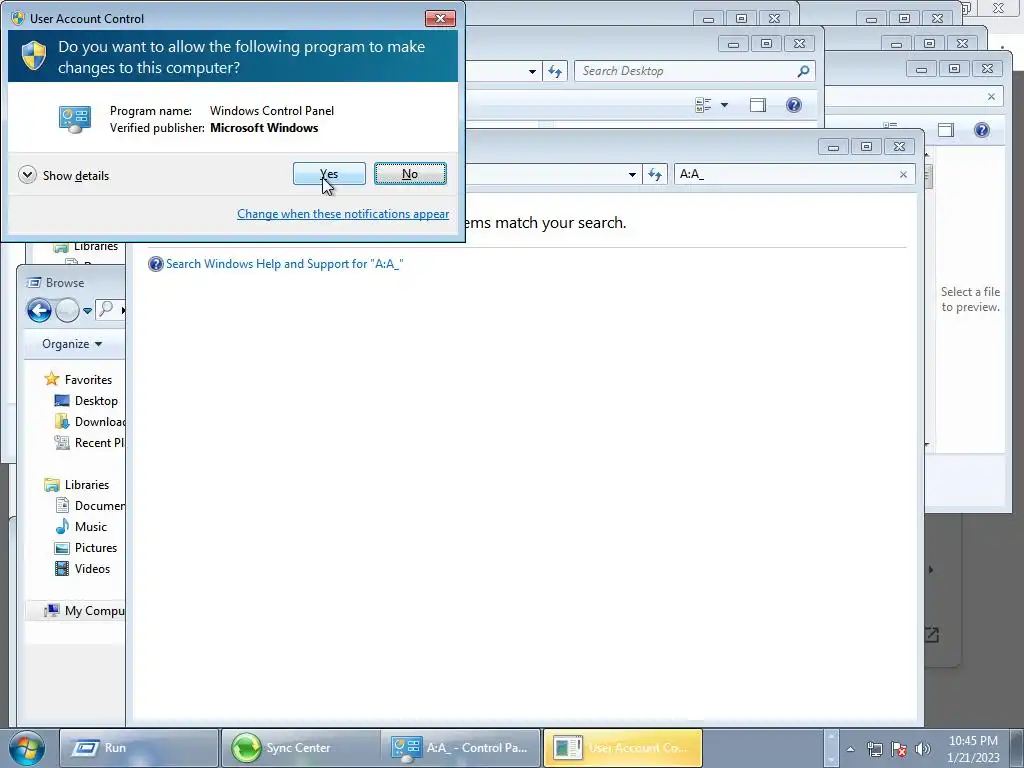Select Downloads in Browse navigation pane
The height and width of the screenshot is (768, 1024).
click(x=99, y=421)
